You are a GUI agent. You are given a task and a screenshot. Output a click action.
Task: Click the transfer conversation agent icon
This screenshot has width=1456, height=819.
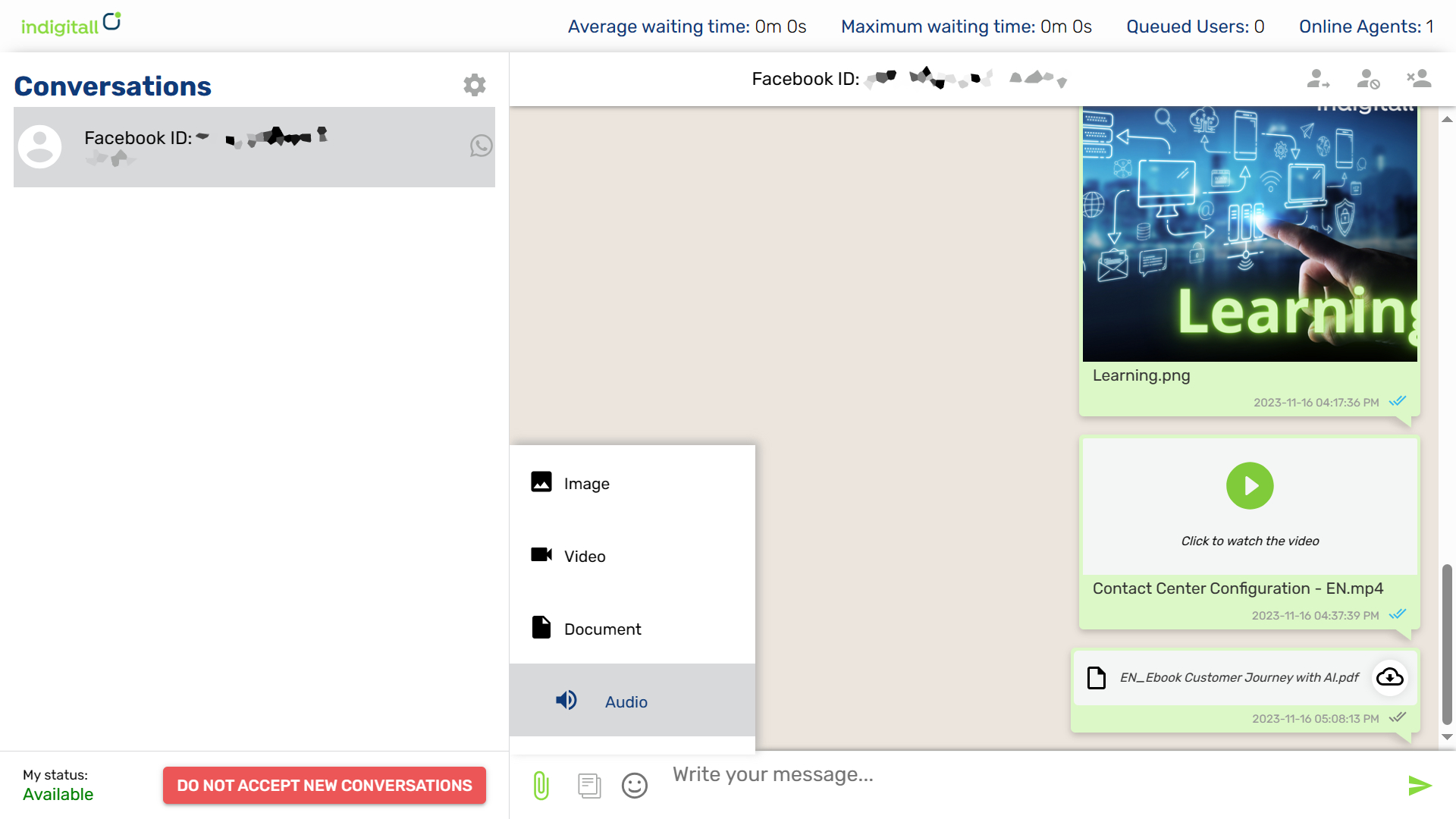pos(1319,79)
